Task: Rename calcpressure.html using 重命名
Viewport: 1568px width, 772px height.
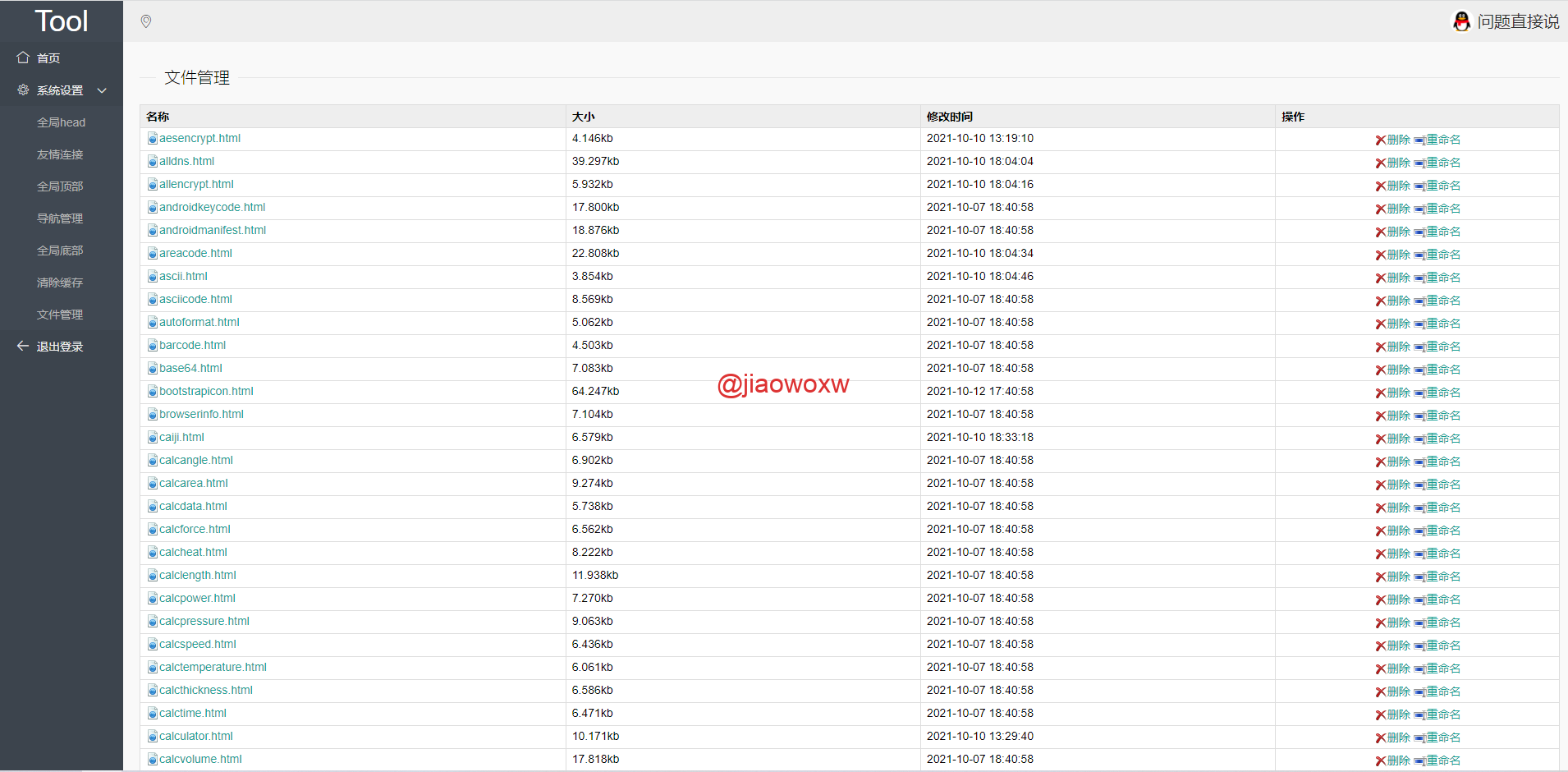Action: (1437, 623)
